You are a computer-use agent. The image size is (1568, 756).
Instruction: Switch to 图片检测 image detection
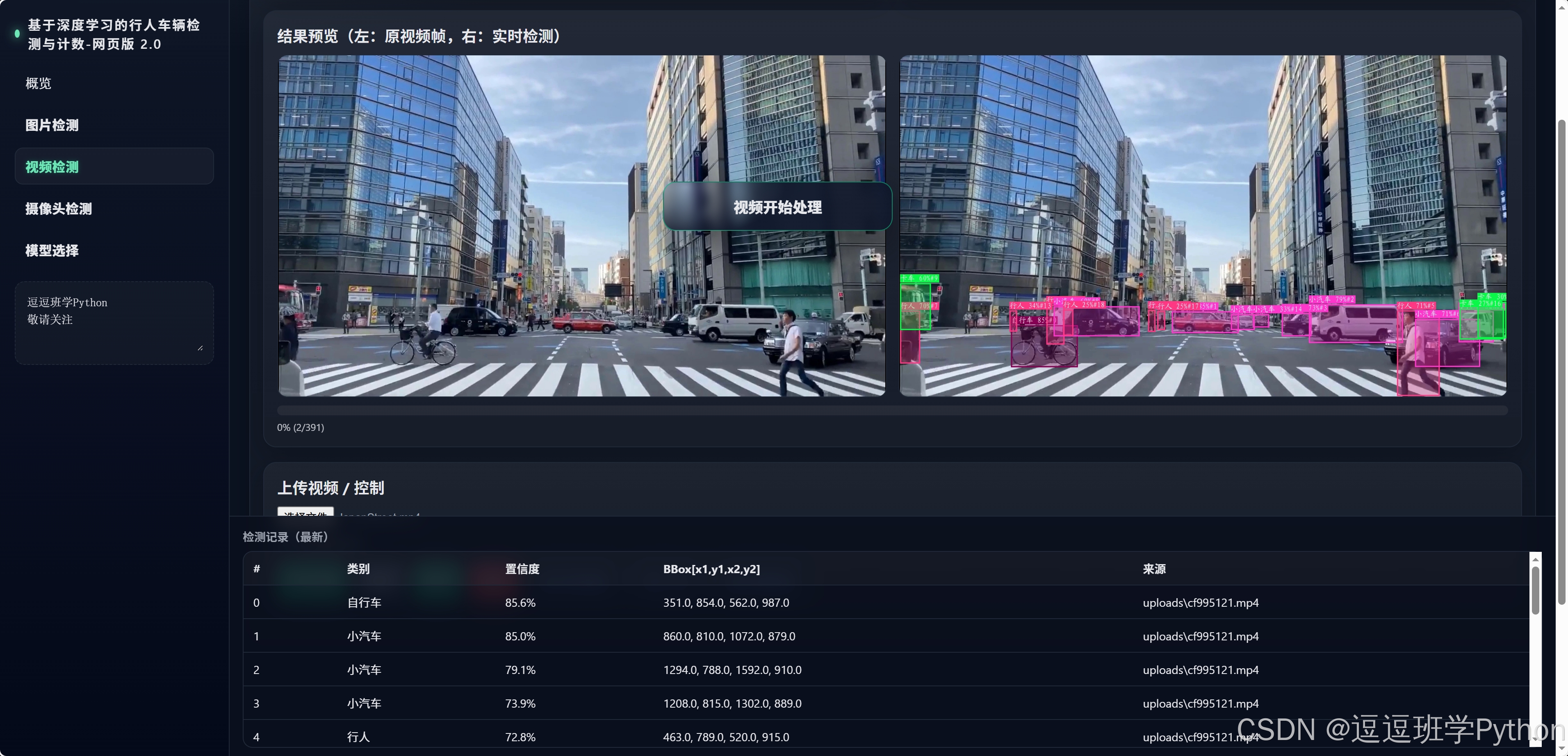click(x=52, y=125)
